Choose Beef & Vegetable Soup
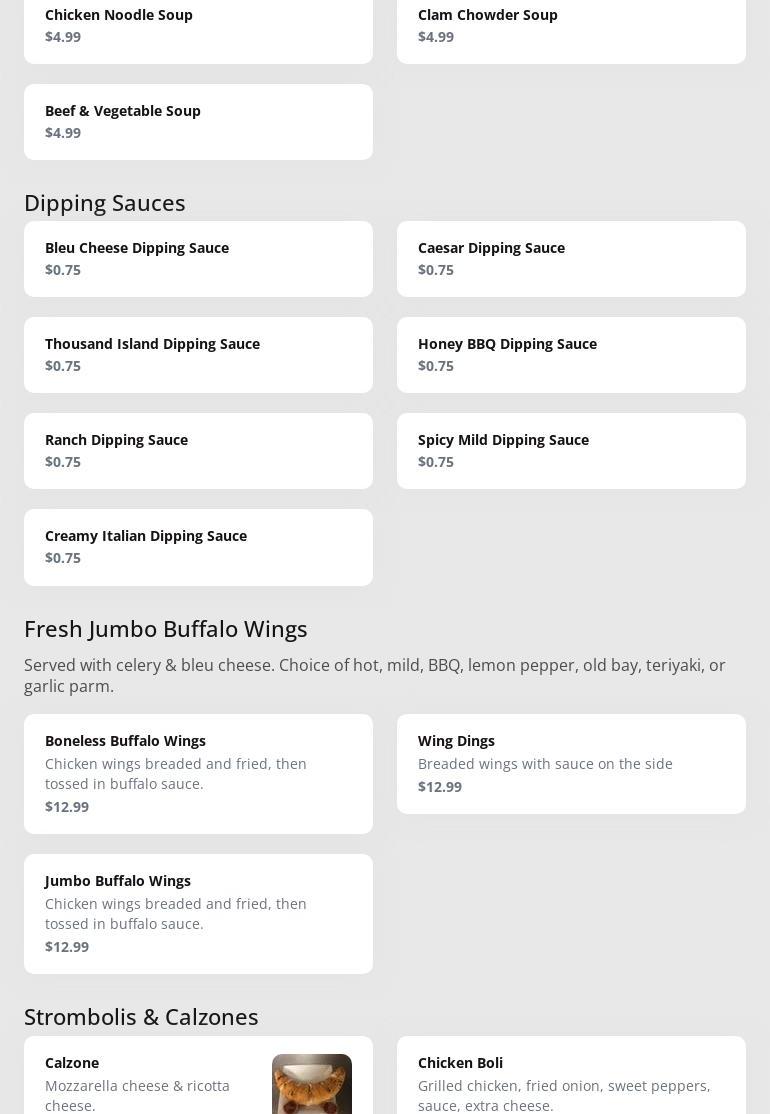The height and width of the screenshot is (1114, 770). tap(198, 121)
